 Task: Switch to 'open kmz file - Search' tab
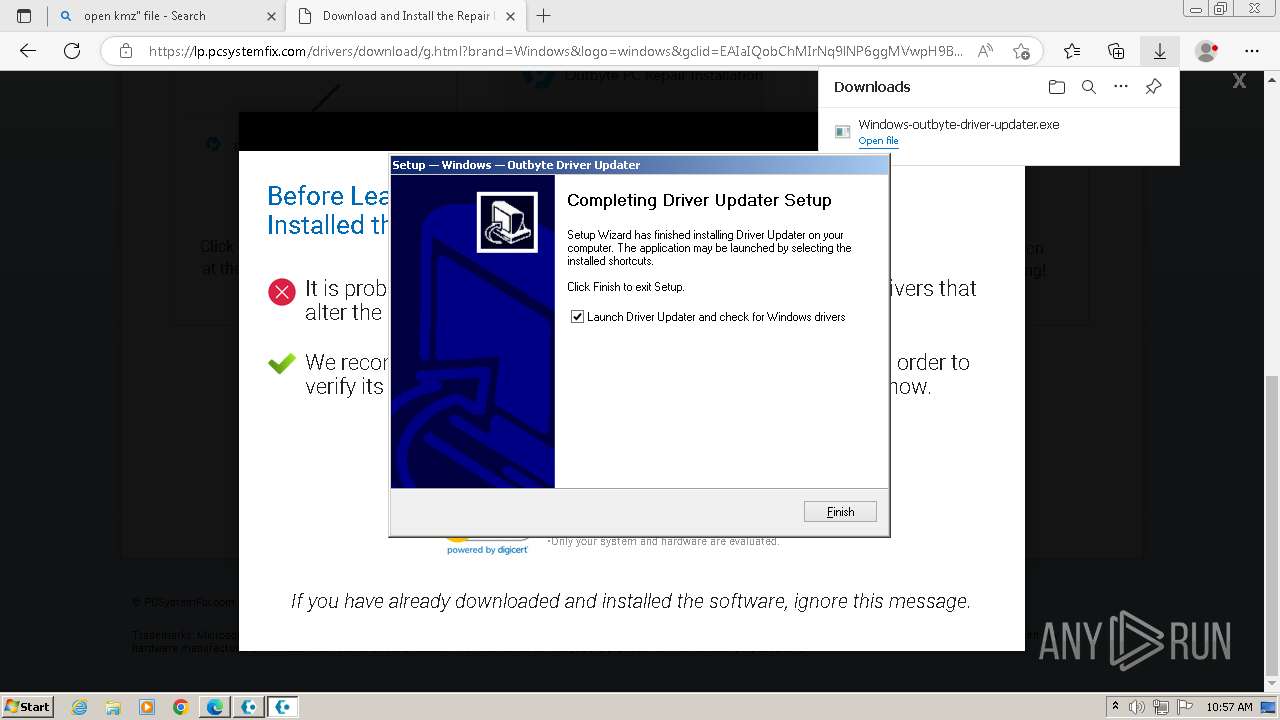click(166, 16)
